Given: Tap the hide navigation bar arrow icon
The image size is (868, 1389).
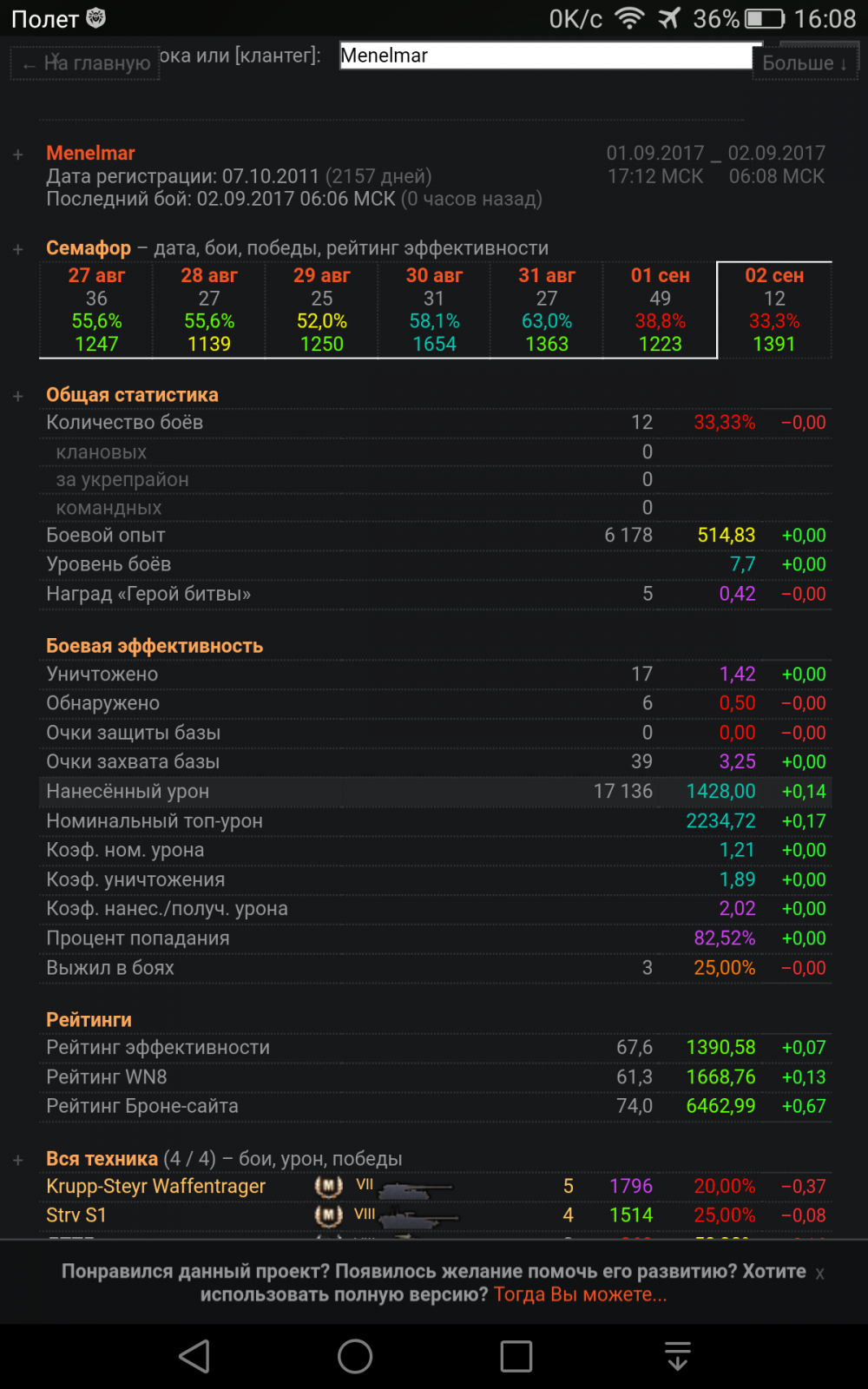Looking at the screenshot, I should 677,1356.
